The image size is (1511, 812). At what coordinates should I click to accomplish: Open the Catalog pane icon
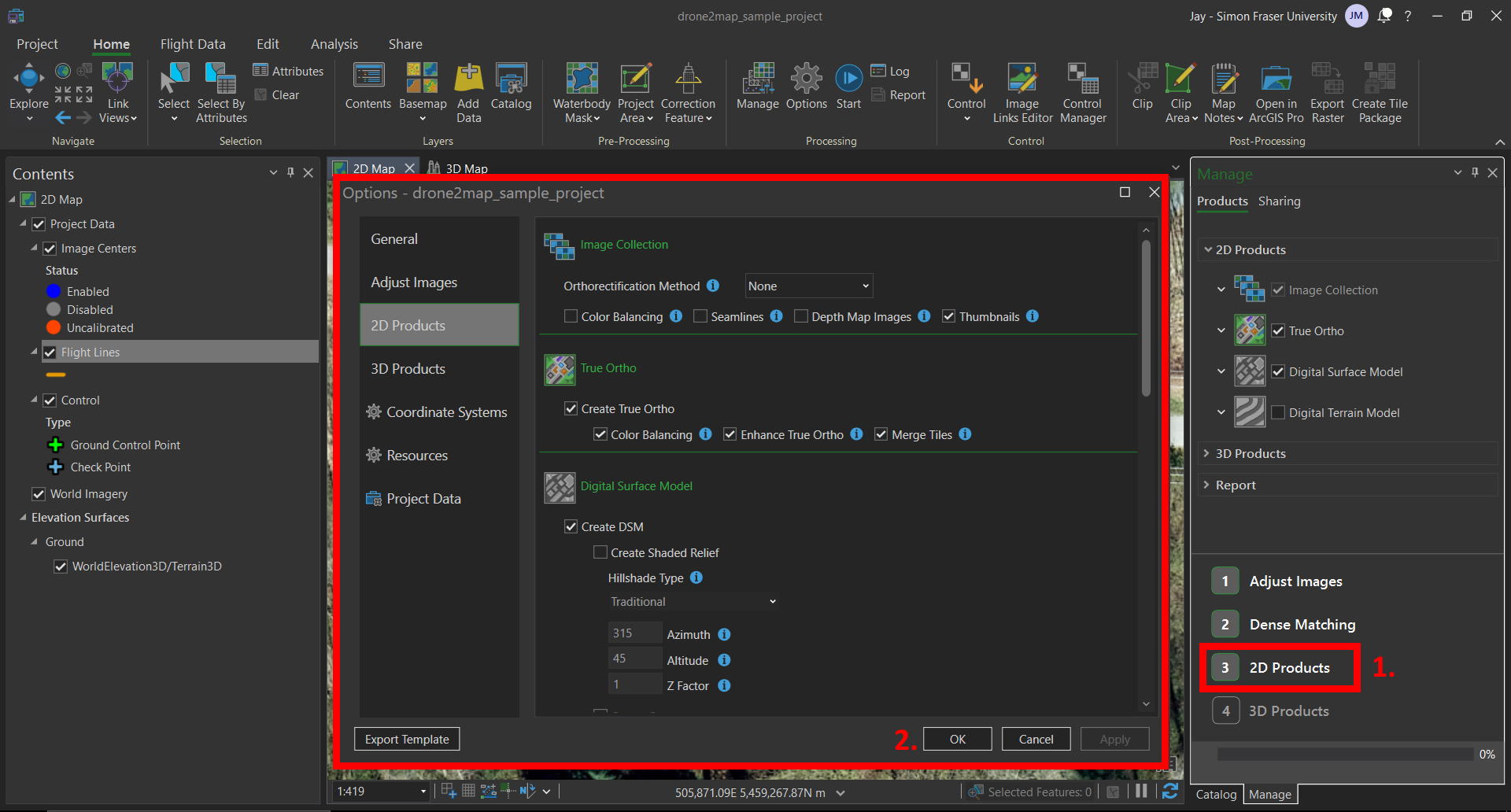point(511,80)
